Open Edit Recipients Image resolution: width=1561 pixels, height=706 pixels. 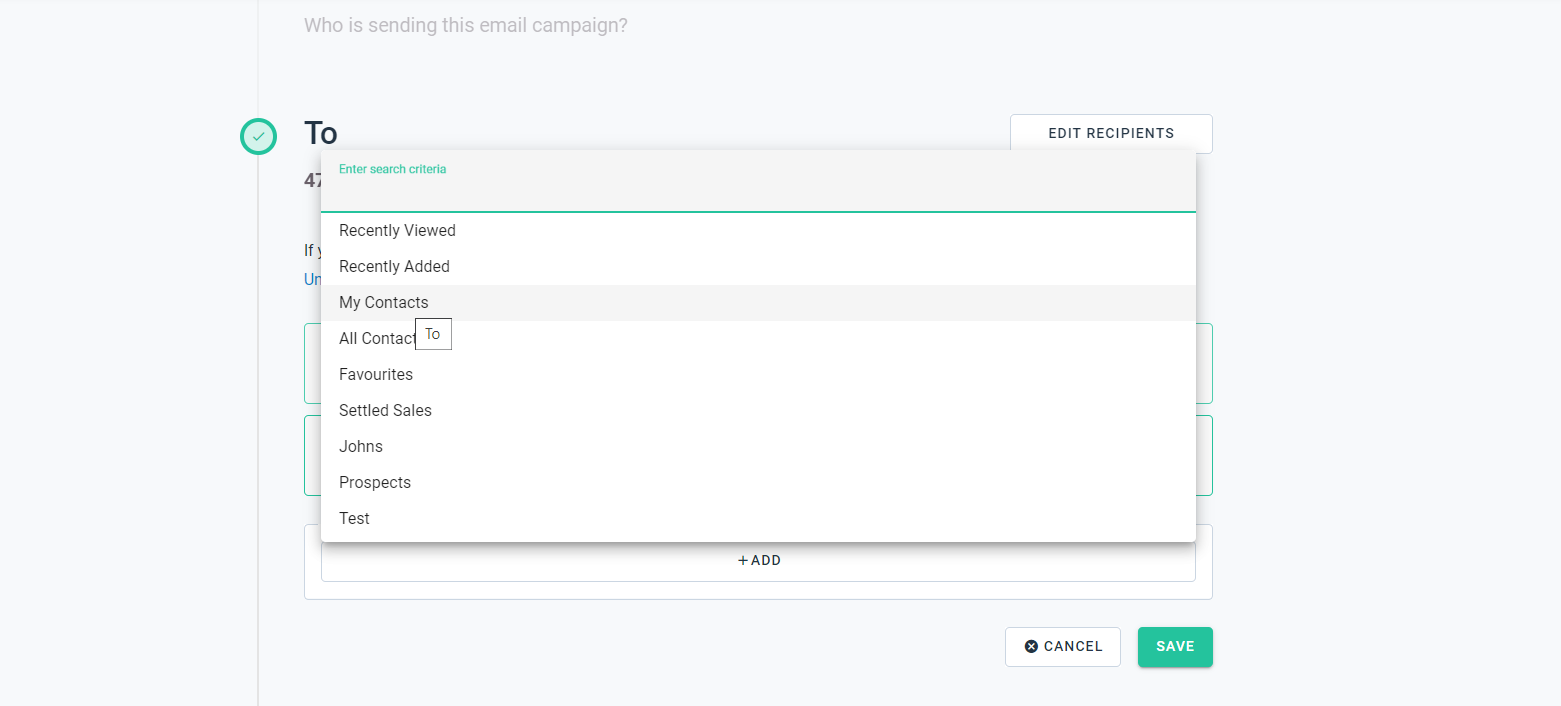click(1111, 133)
